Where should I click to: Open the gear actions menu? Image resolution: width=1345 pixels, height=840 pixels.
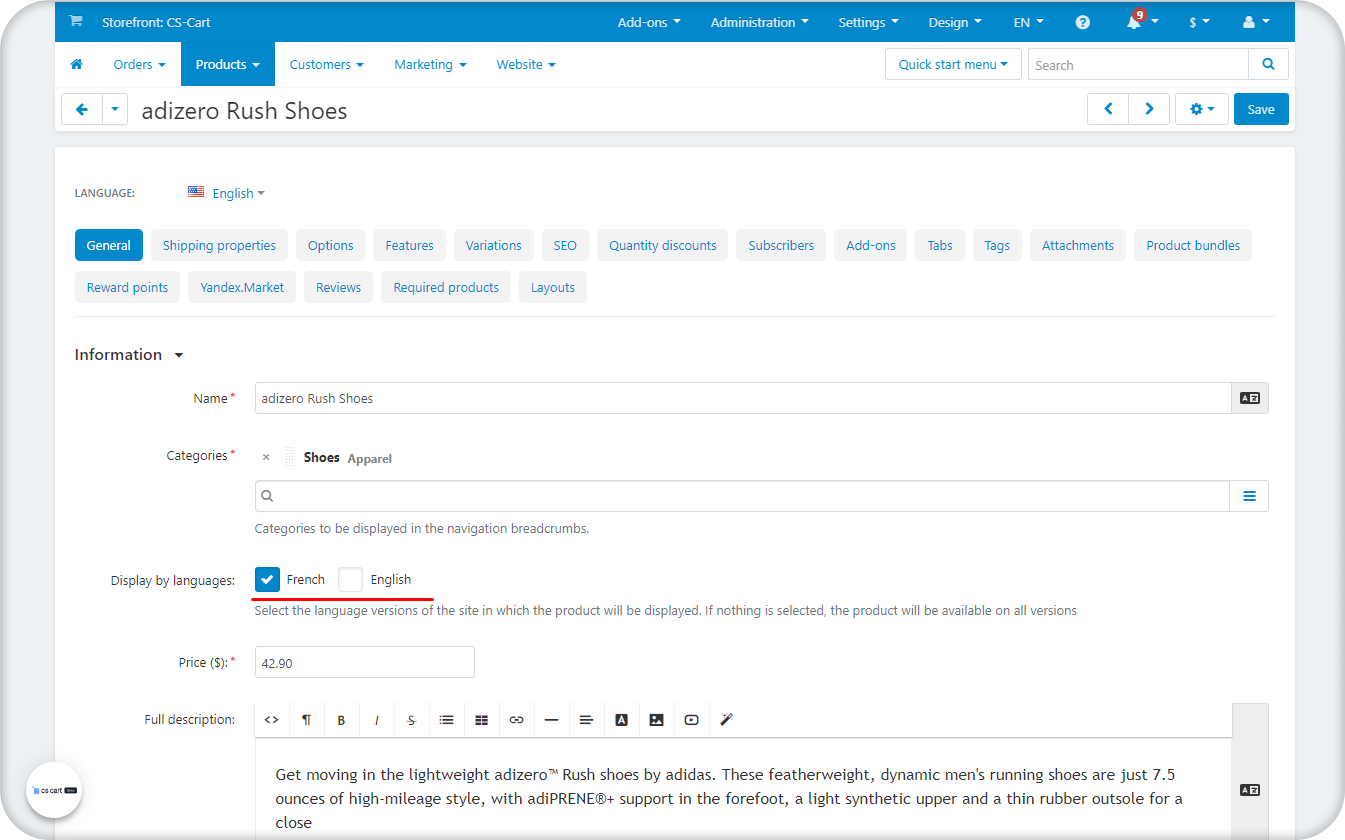coord(1201,109)
